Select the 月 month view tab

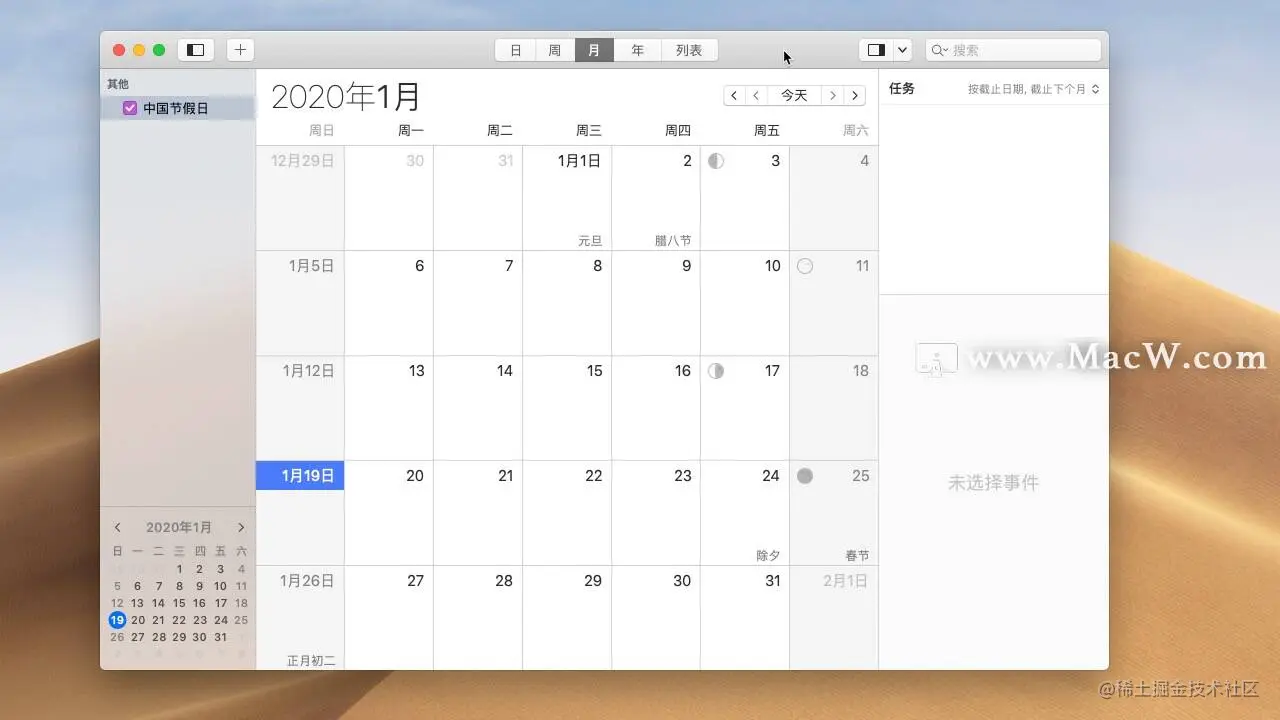(x=594, y=50)
